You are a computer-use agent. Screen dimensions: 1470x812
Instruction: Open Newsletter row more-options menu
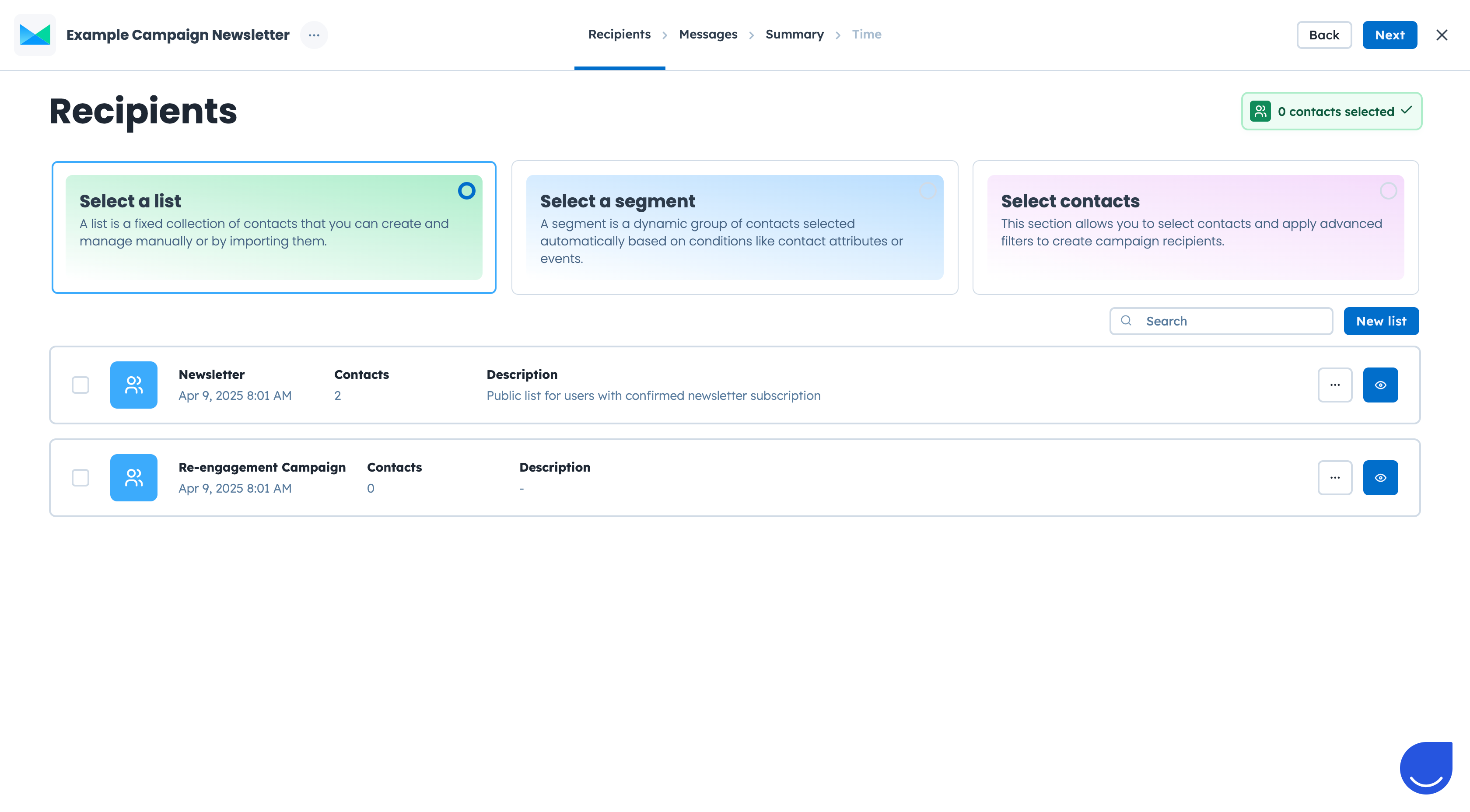coord(1334,385)
